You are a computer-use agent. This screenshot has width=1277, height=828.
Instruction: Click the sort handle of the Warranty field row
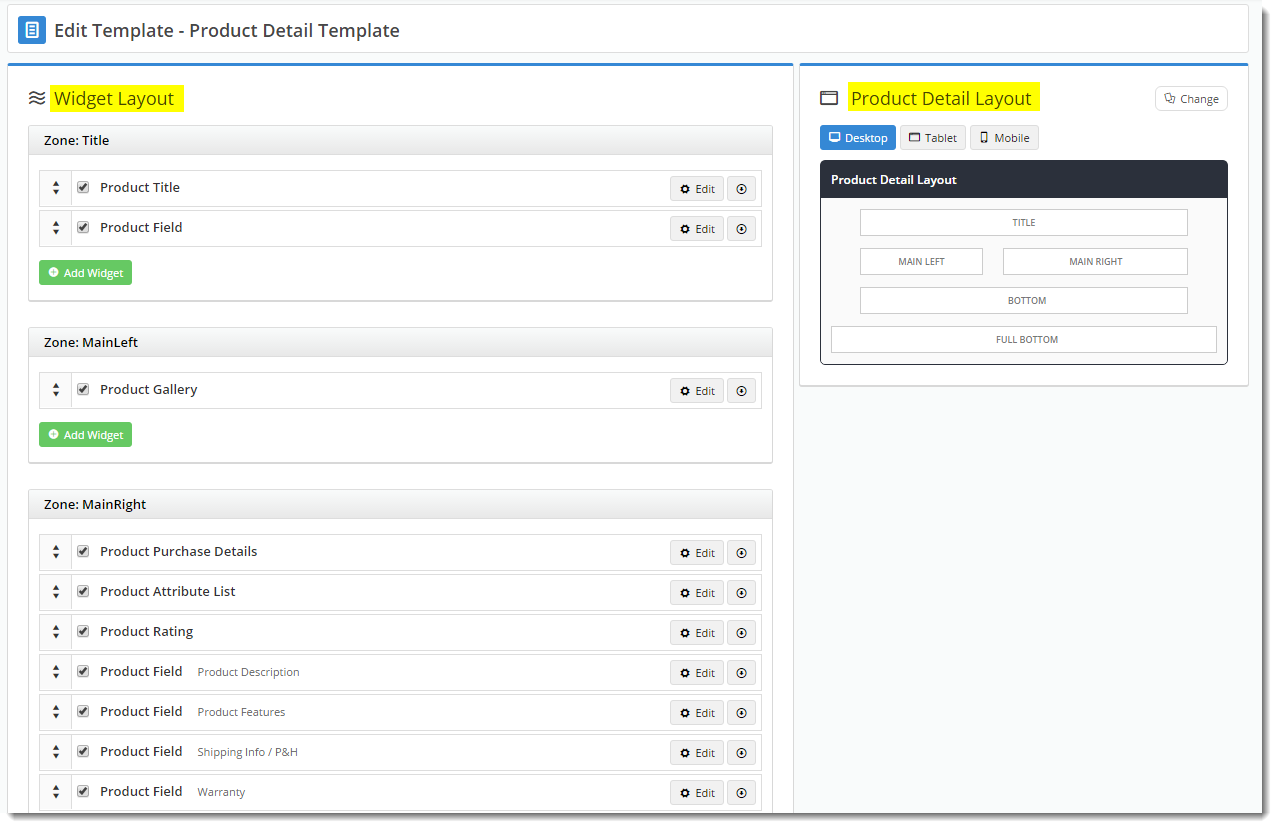(x=56, y=792)
